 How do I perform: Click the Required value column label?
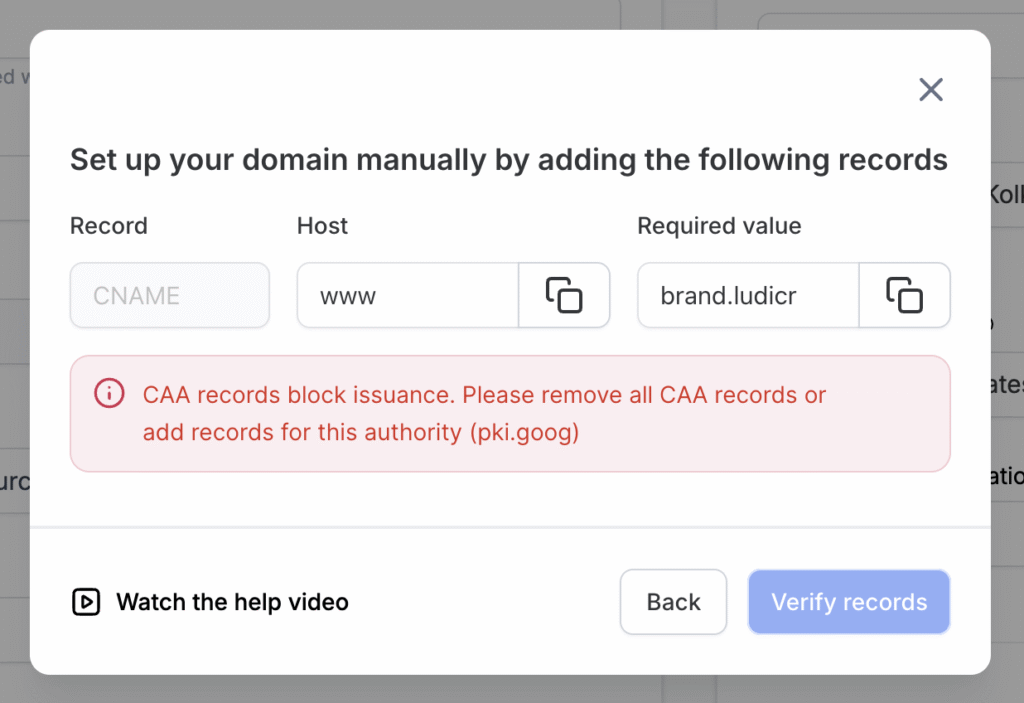[x=719, y=226]
